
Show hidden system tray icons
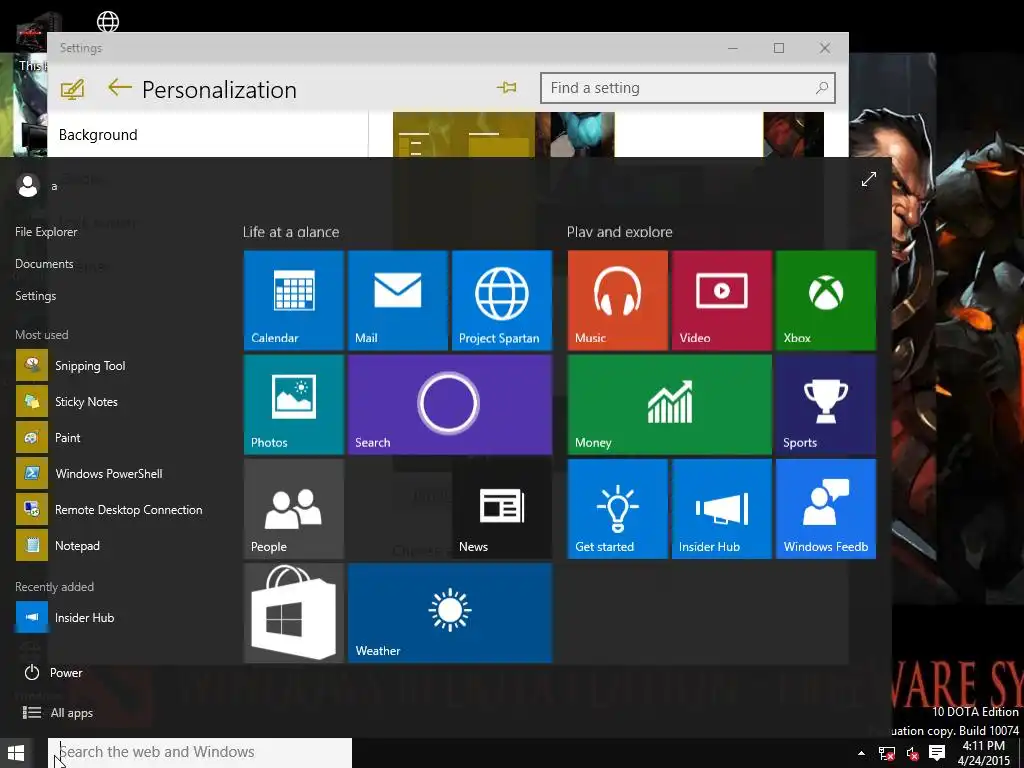pyautogui.click(x=861, y=753)
